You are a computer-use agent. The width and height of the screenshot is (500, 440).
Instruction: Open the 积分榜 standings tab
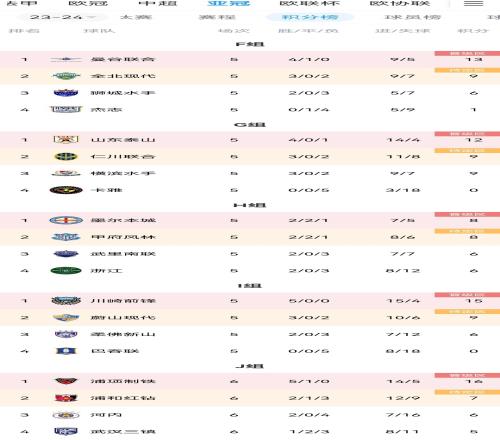point(310,17)
